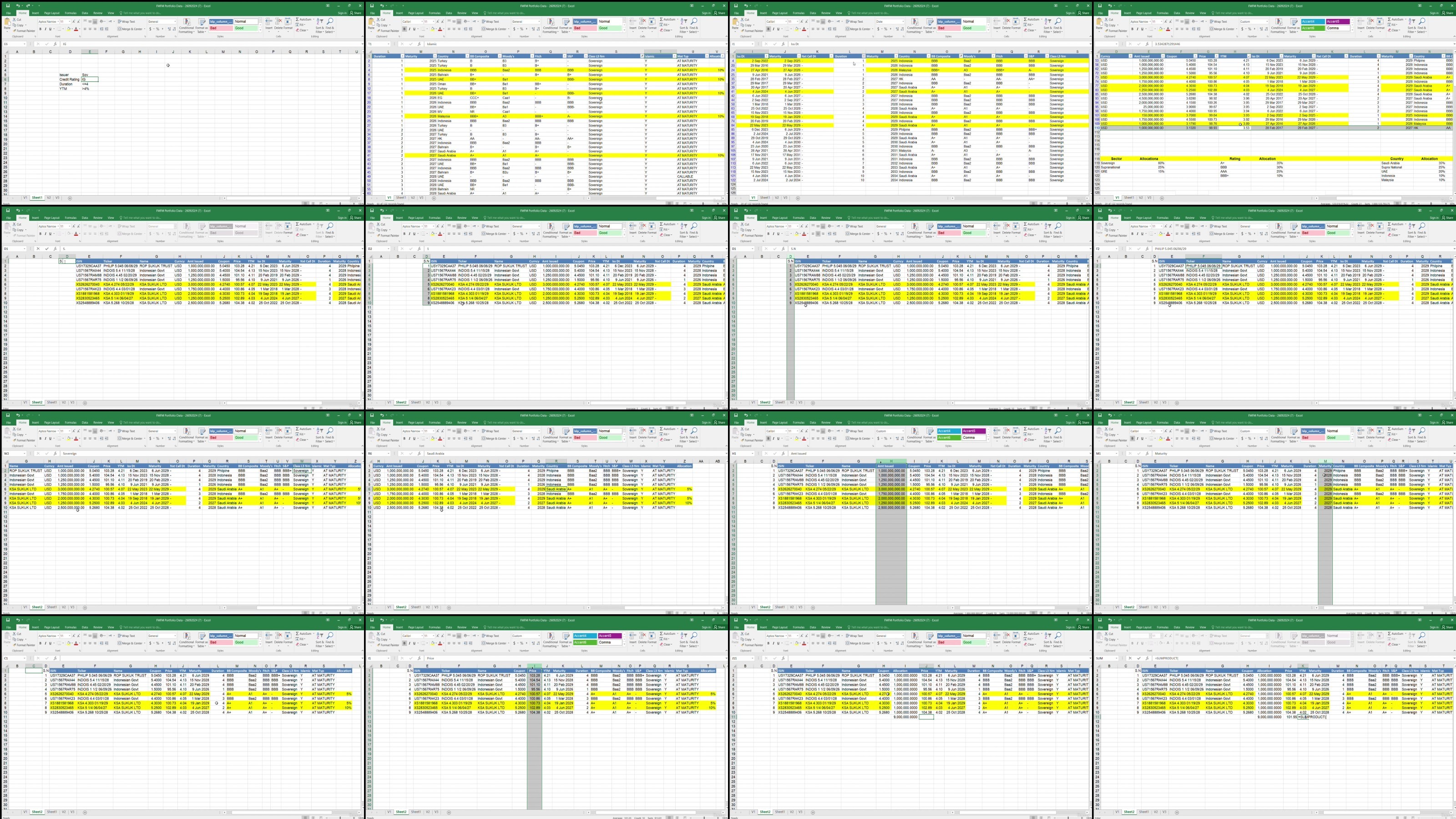Apply Comma style in the Sector Allocation window
1456x819 pixels.
click(1338, 28)
